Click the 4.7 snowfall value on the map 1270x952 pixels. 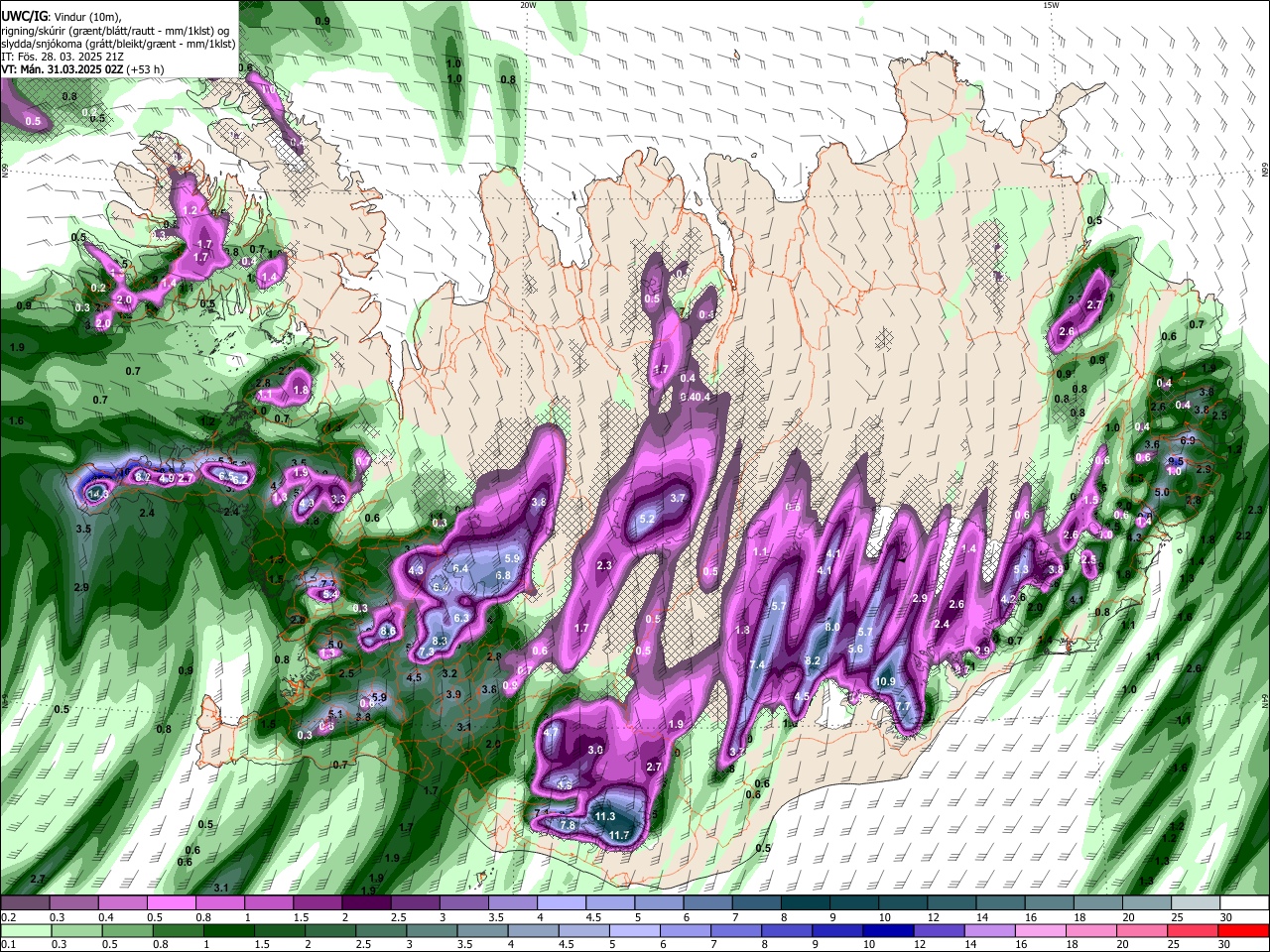552,732
